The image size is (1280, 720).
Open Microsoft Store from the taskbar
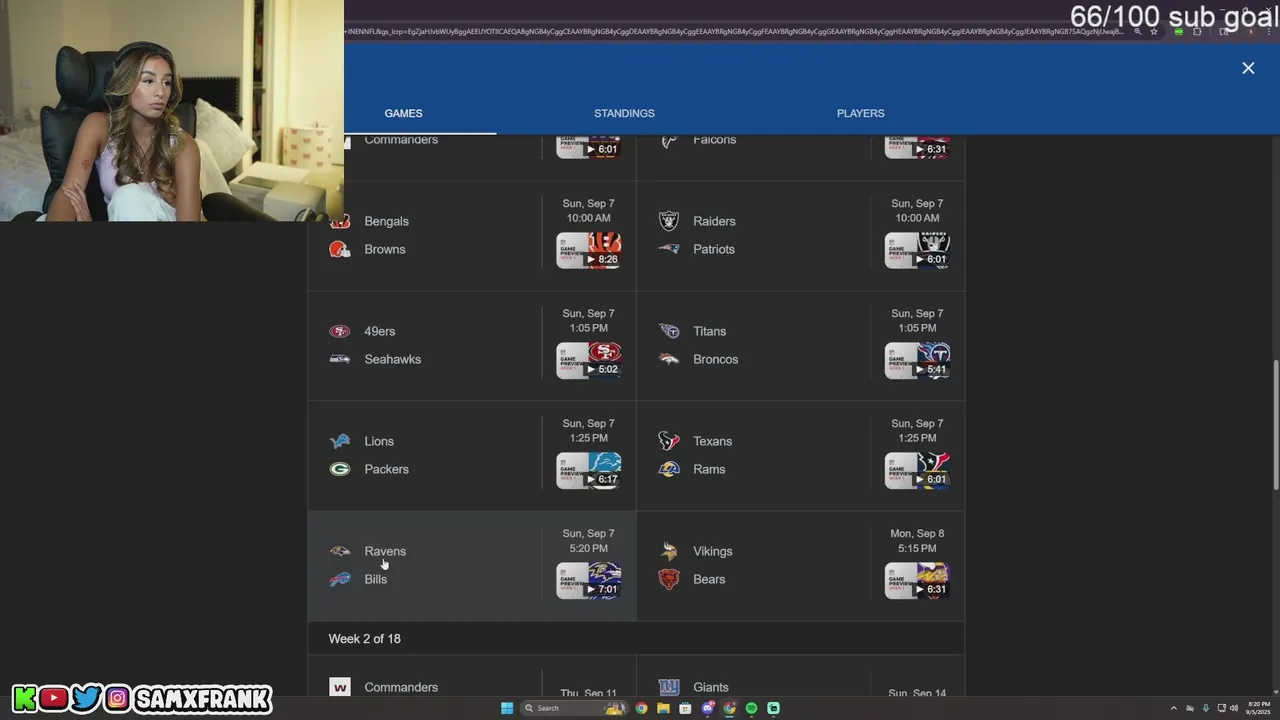coord(685,708)
